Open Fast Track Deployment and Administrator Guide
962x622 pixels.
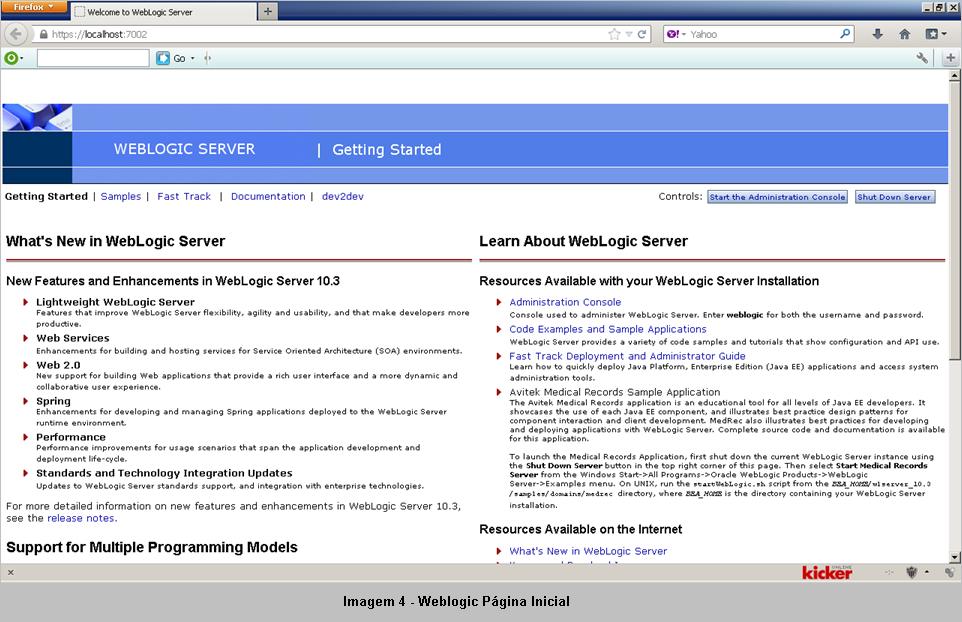[x=627, y=356]
